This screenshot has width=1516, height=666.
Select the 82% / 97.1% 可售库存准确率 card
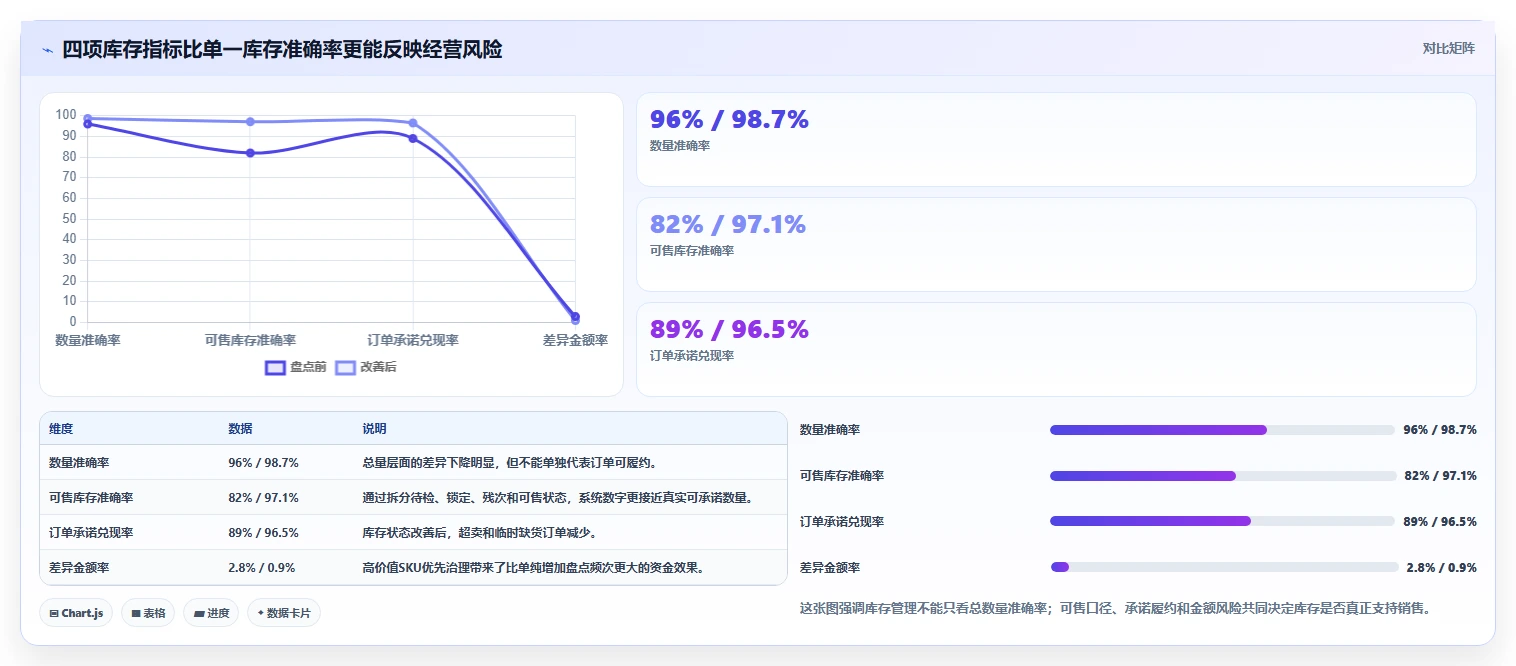tap(1056, 245)
